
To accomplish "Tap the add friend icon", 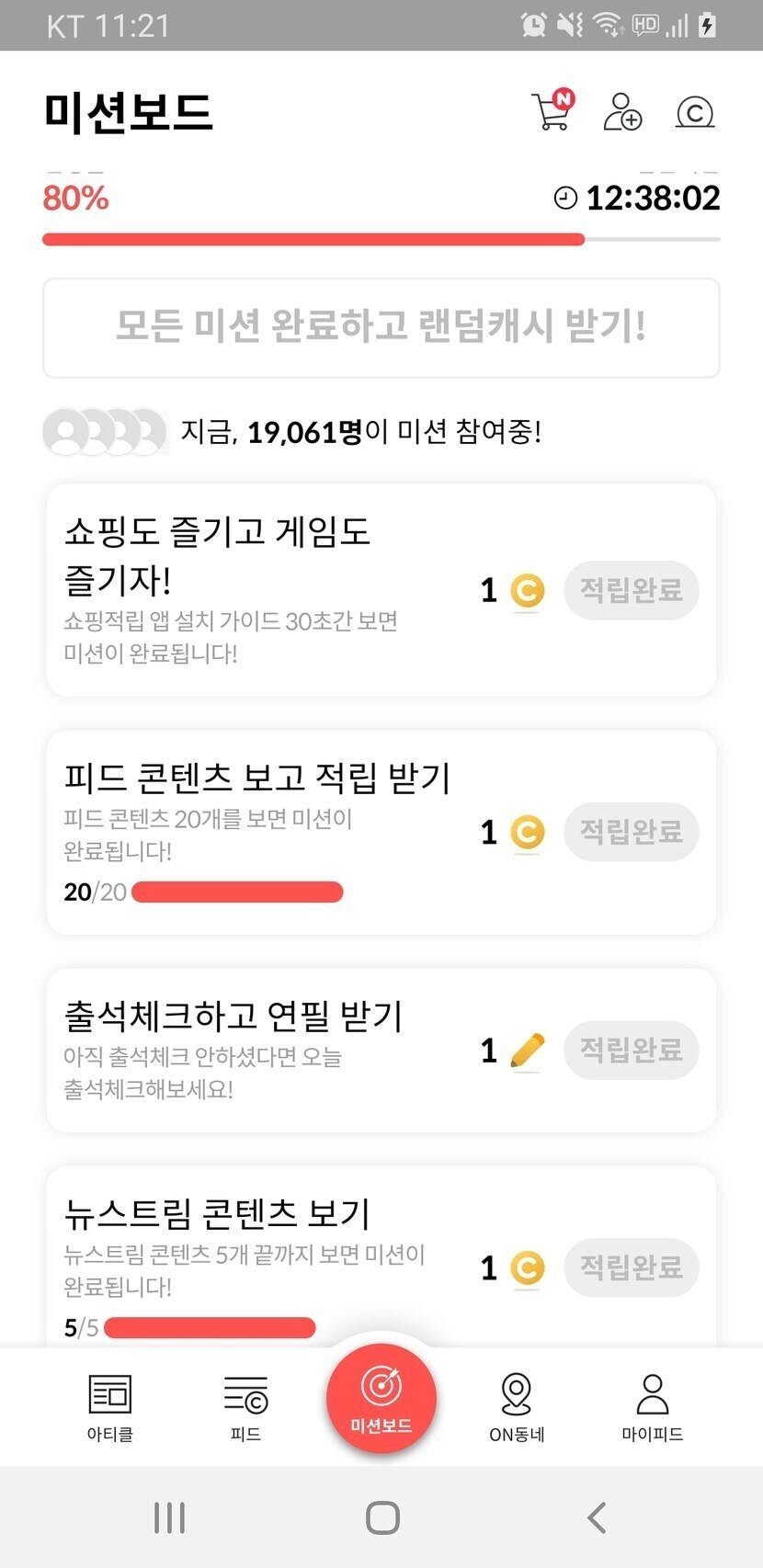I will 622,112.
